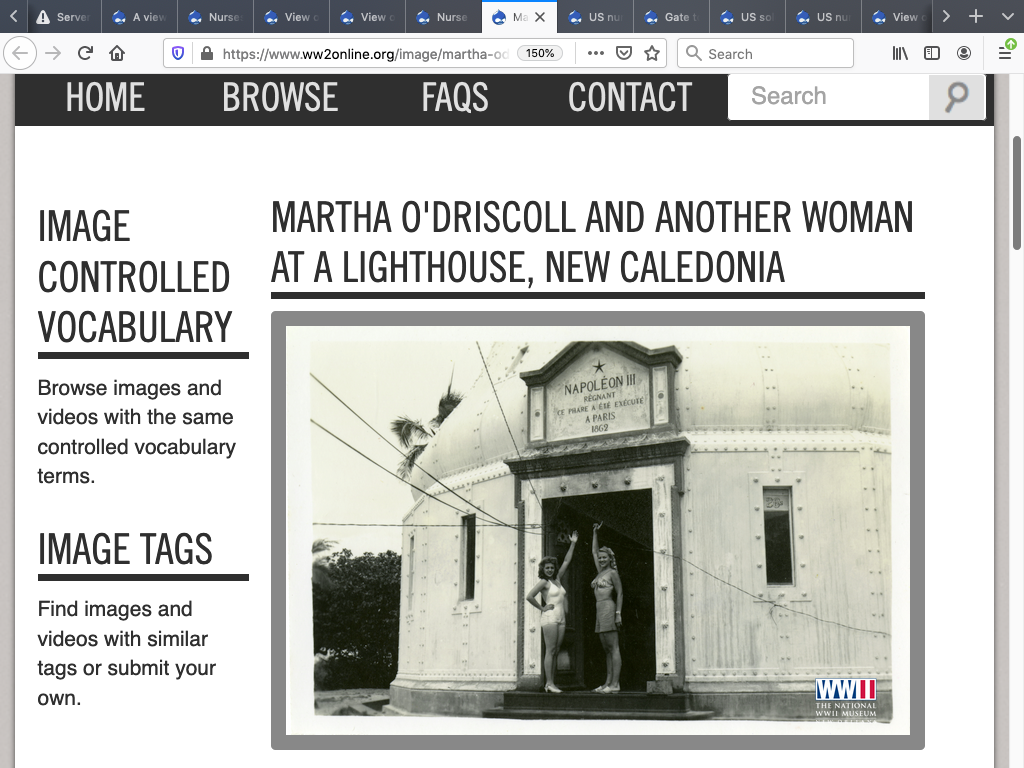Open the CONTACT page

point(629,98)
